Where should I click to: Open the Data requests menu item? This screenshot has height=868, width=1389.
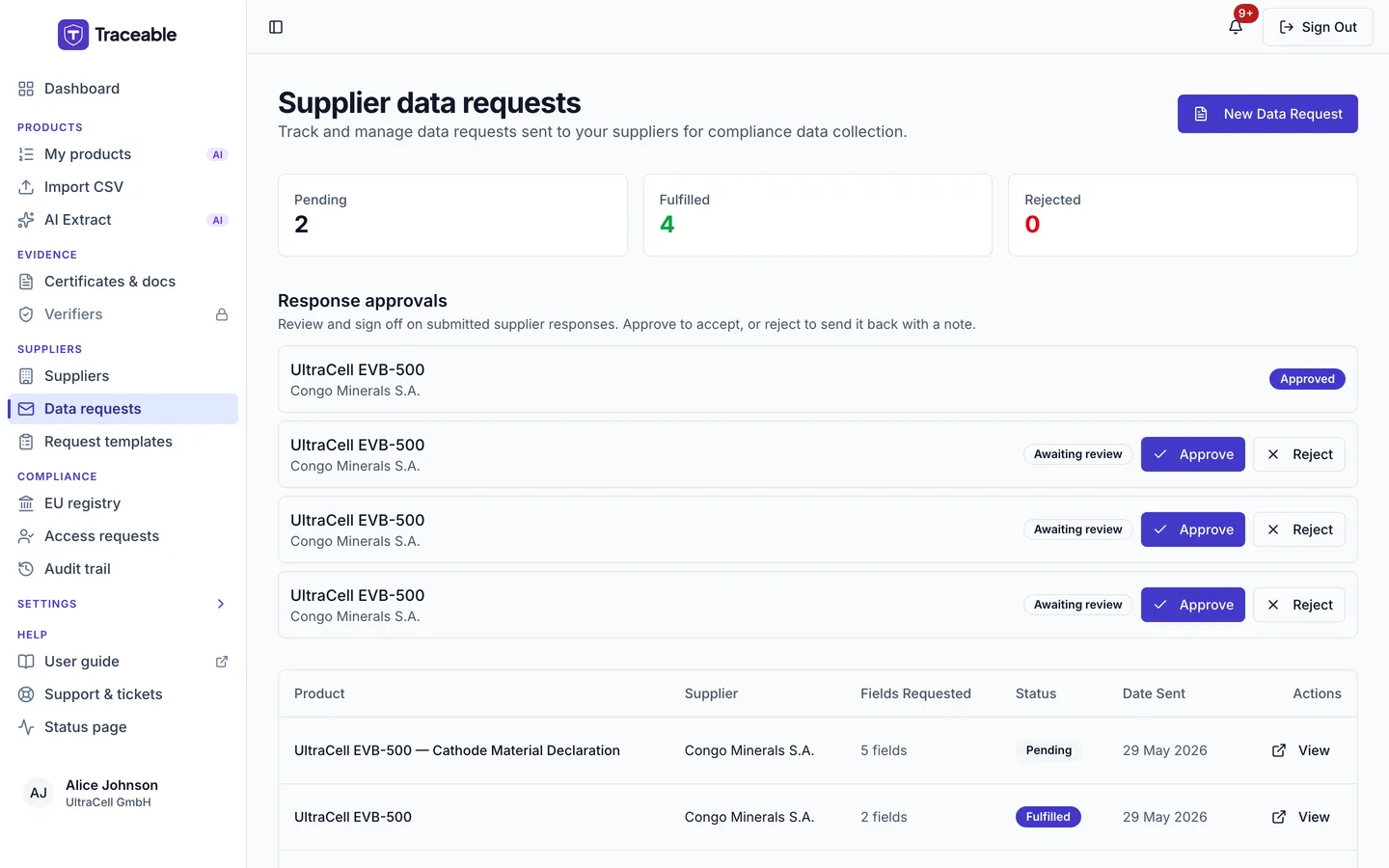(123, 409)
